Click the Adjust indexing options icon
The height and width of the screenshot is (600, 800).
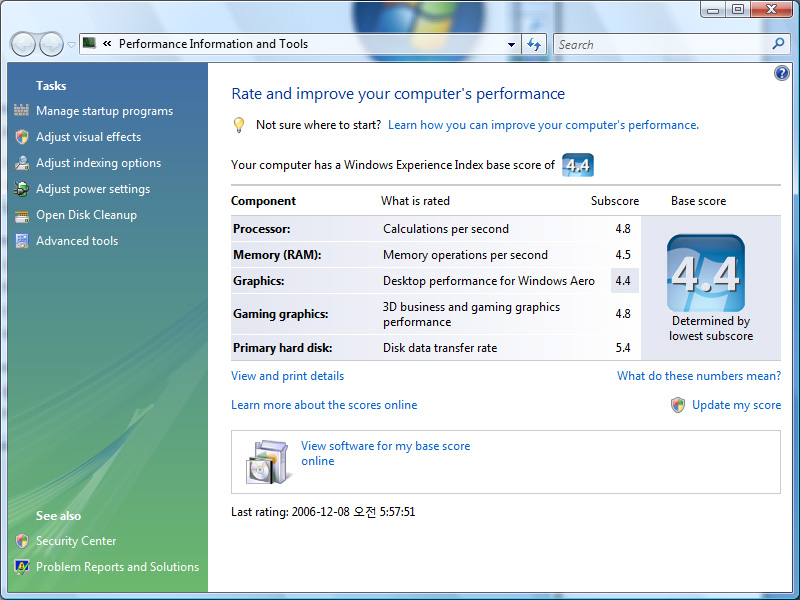pos(21,163)
